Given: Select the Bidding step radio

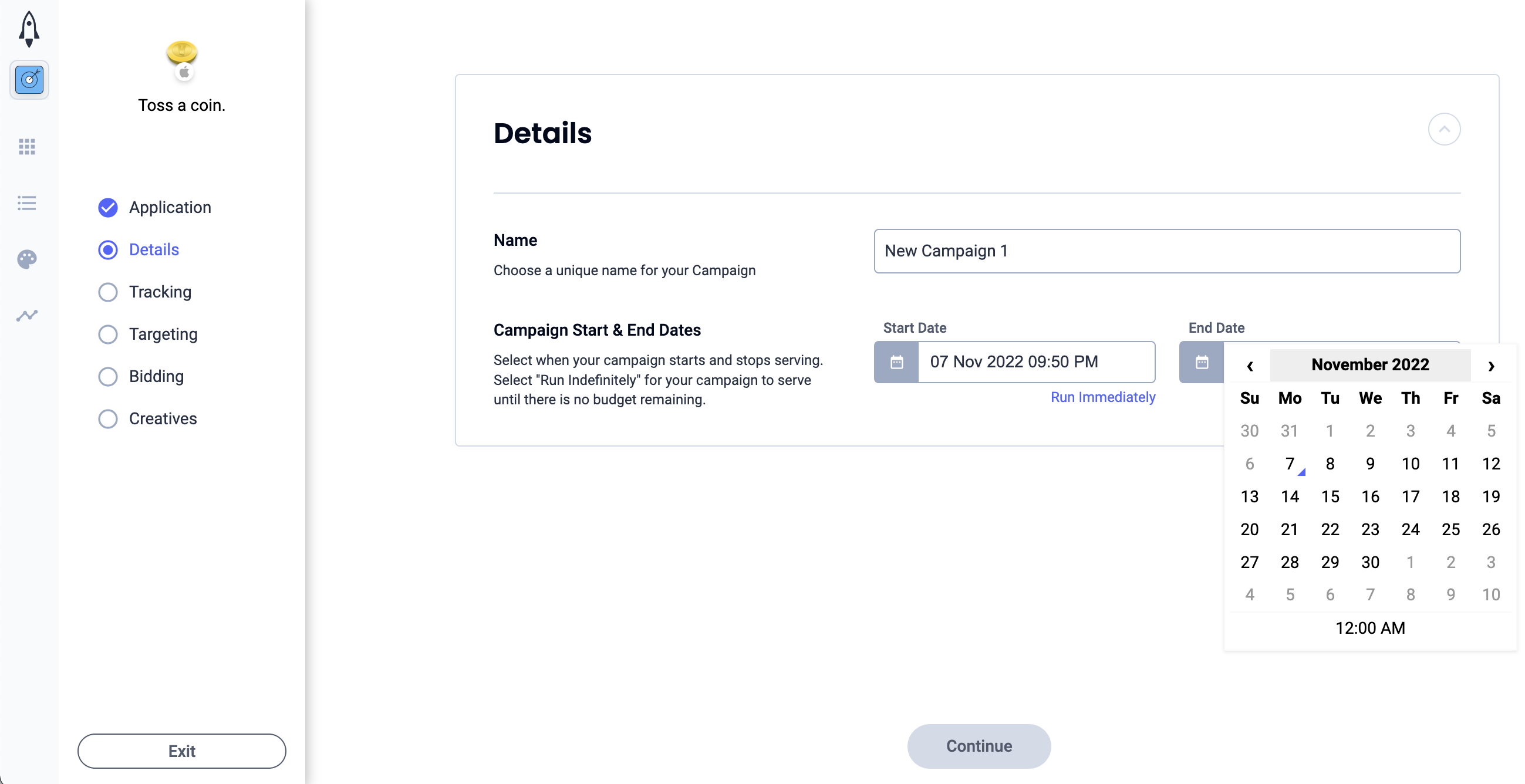Looking at the screenshot, I should pyautogui.click(x=108, y=376).
